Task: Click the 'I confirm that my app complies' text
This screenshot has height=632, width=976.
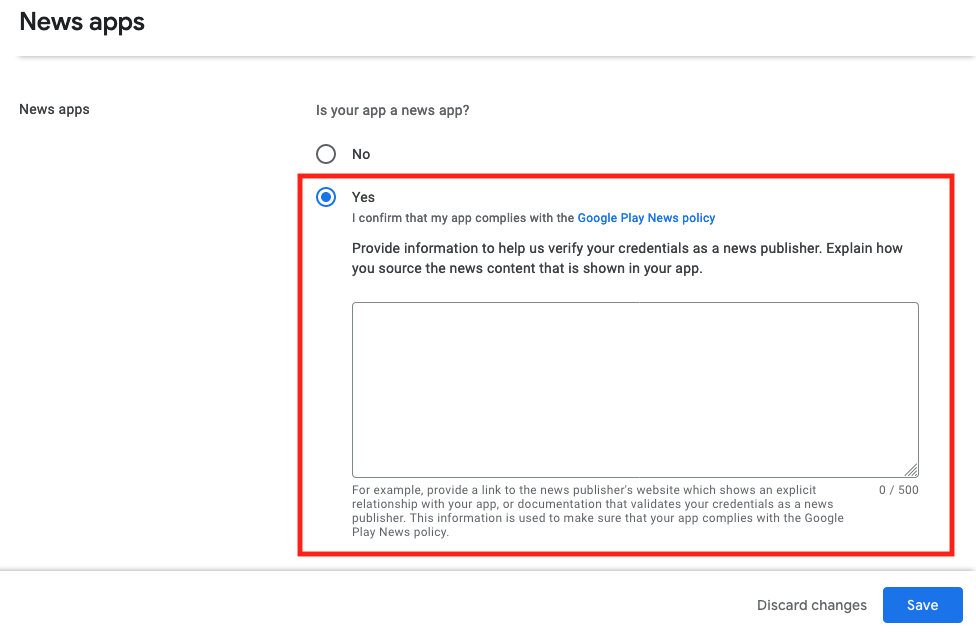Action: point(462,218)
